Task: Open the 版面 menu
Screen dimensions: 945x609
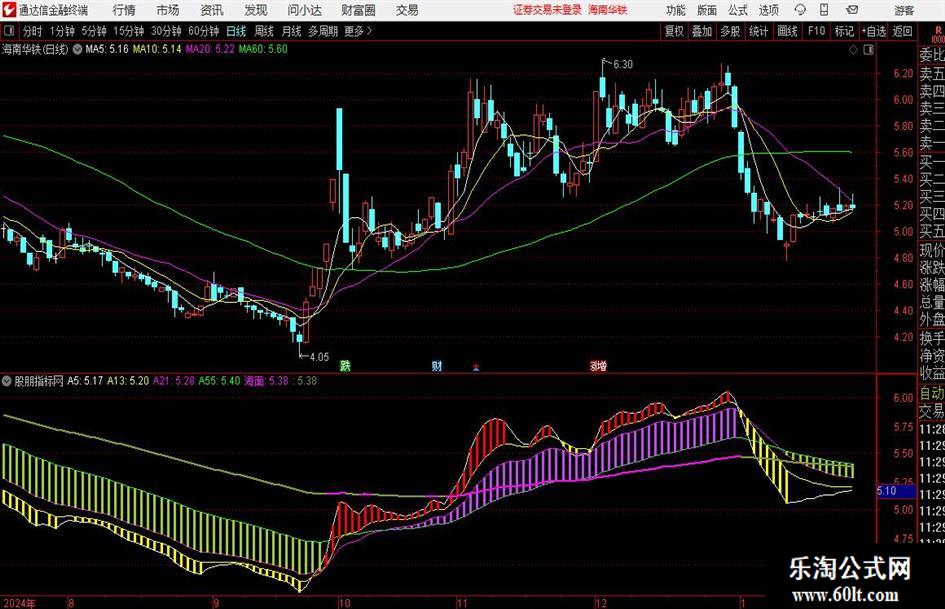Action: [x=706, y=10]
